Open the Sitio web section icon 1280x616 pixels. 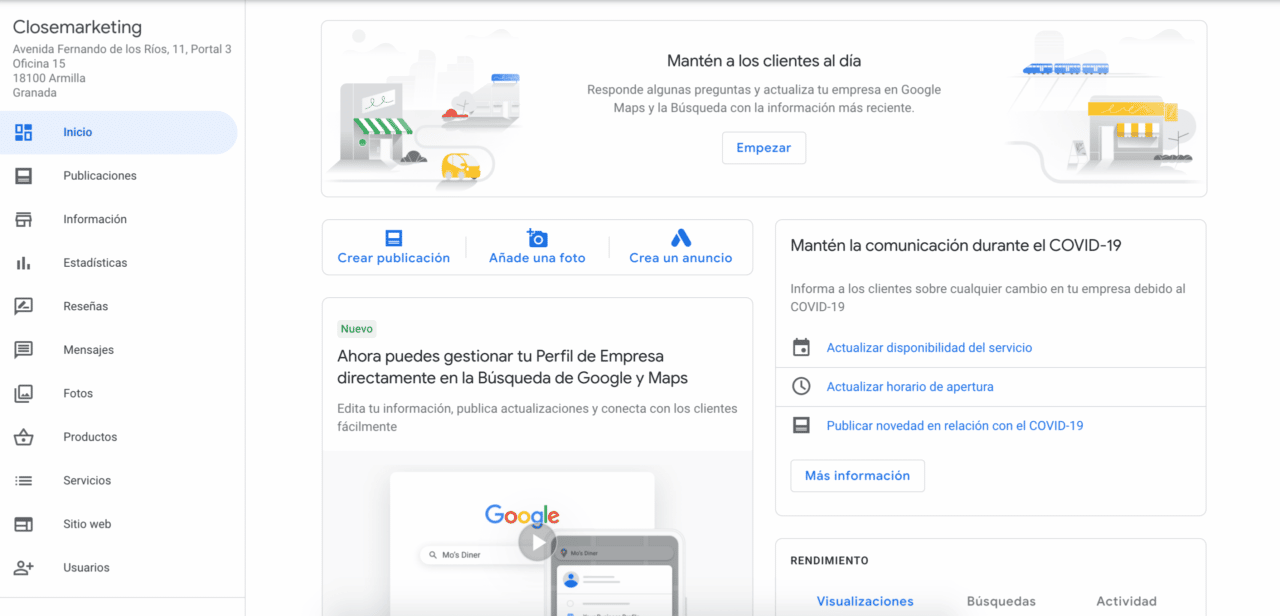pos(24,523)
